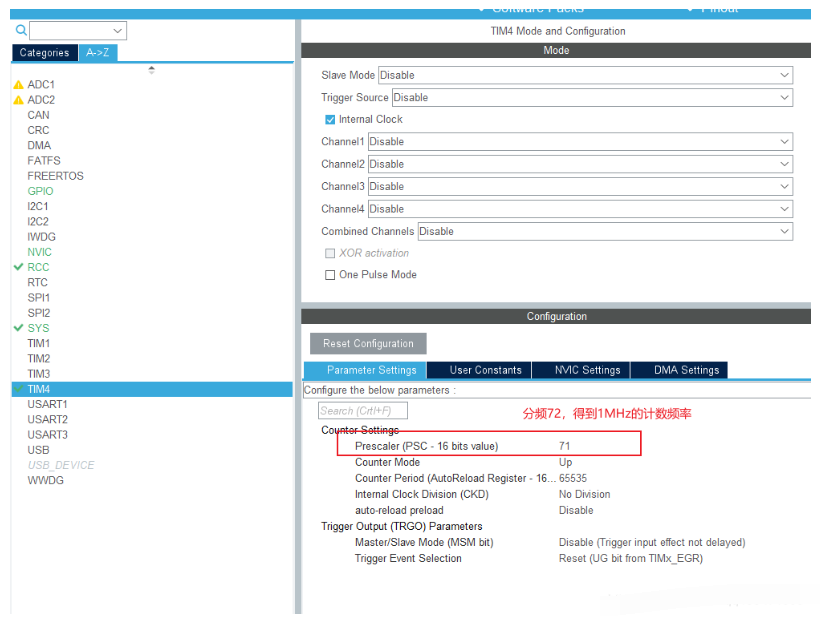Click auto-reload preload value Disable

pos(576,511)
